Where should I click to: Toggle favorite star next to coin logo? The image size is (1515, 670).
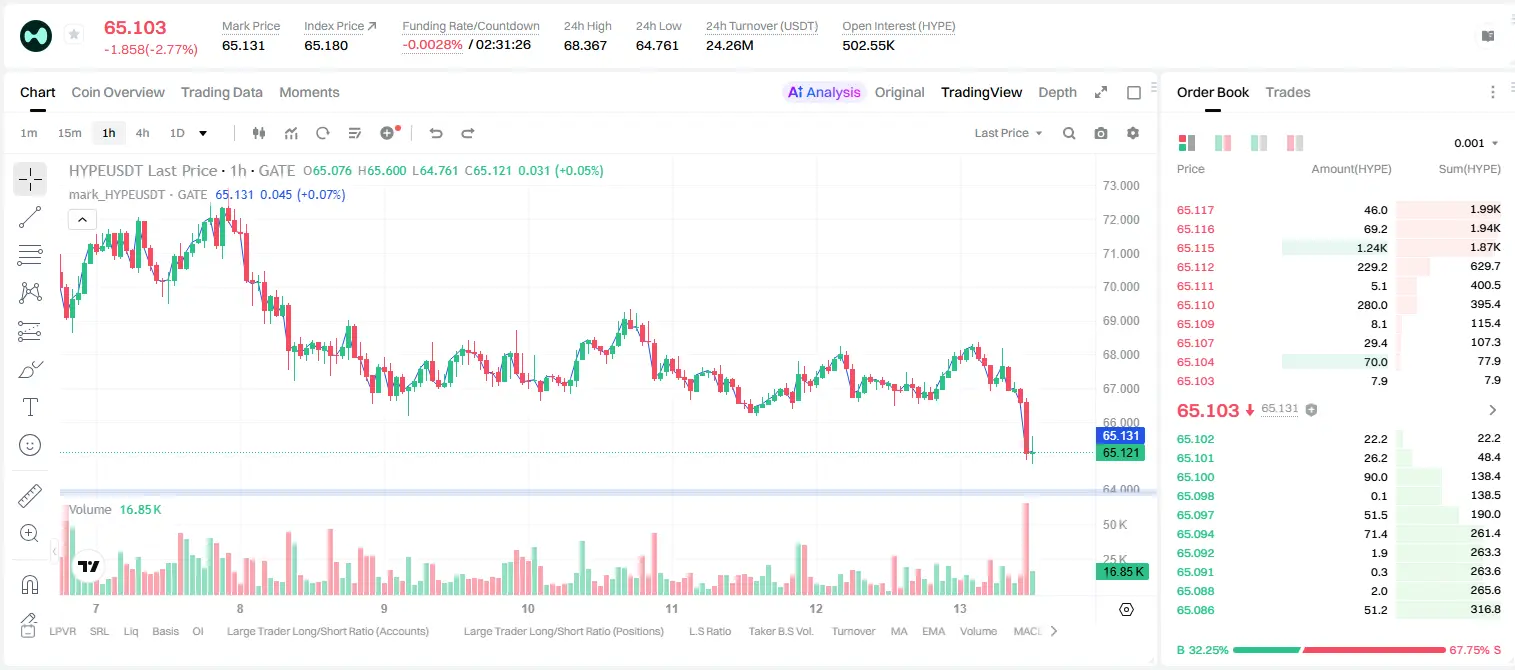[74, 35]
